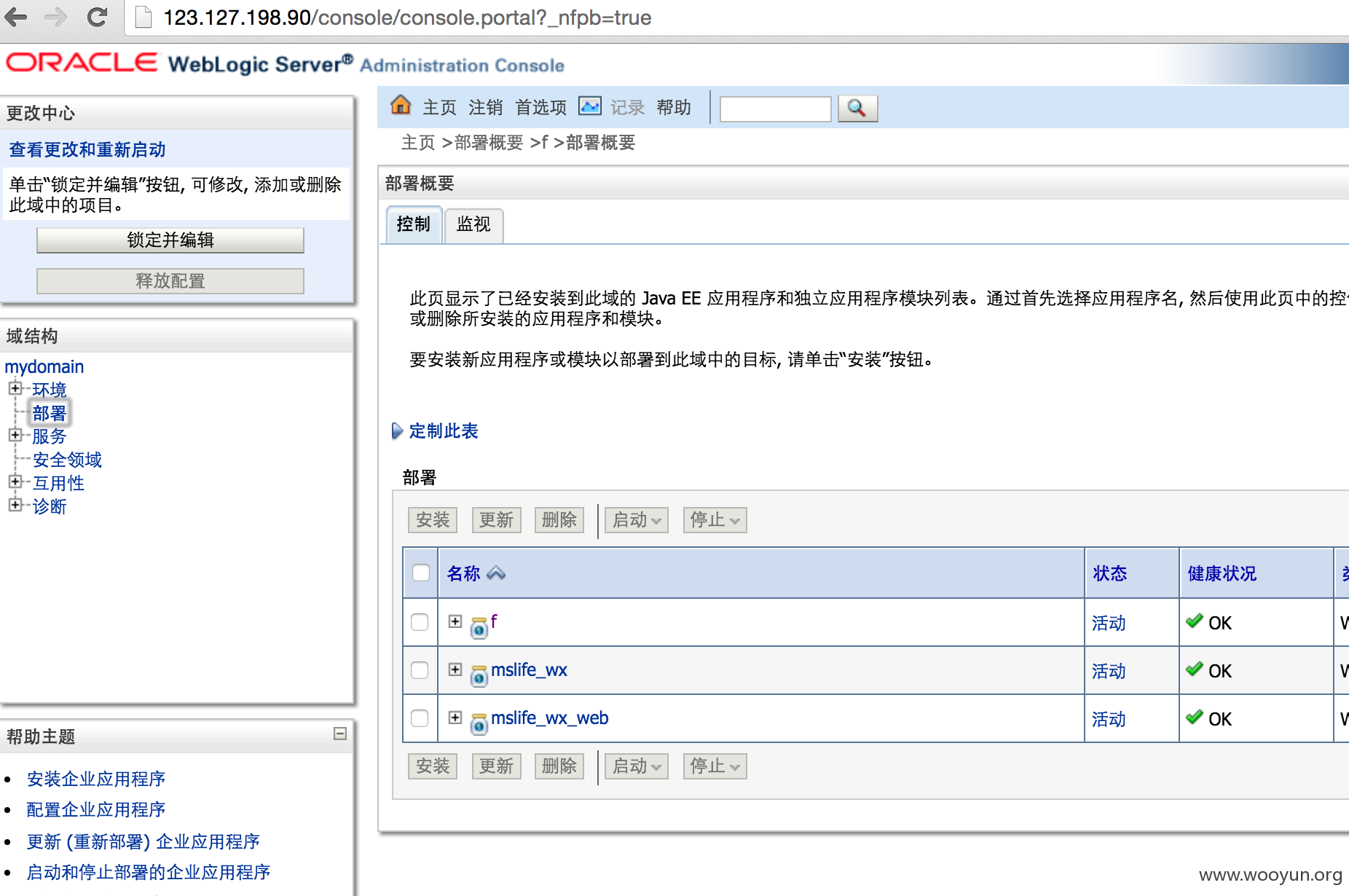This screenshot has width=1349, height=896.
Task: Click the bottom 删除 button
Action: pyautogui.click(x=559, y=766)
